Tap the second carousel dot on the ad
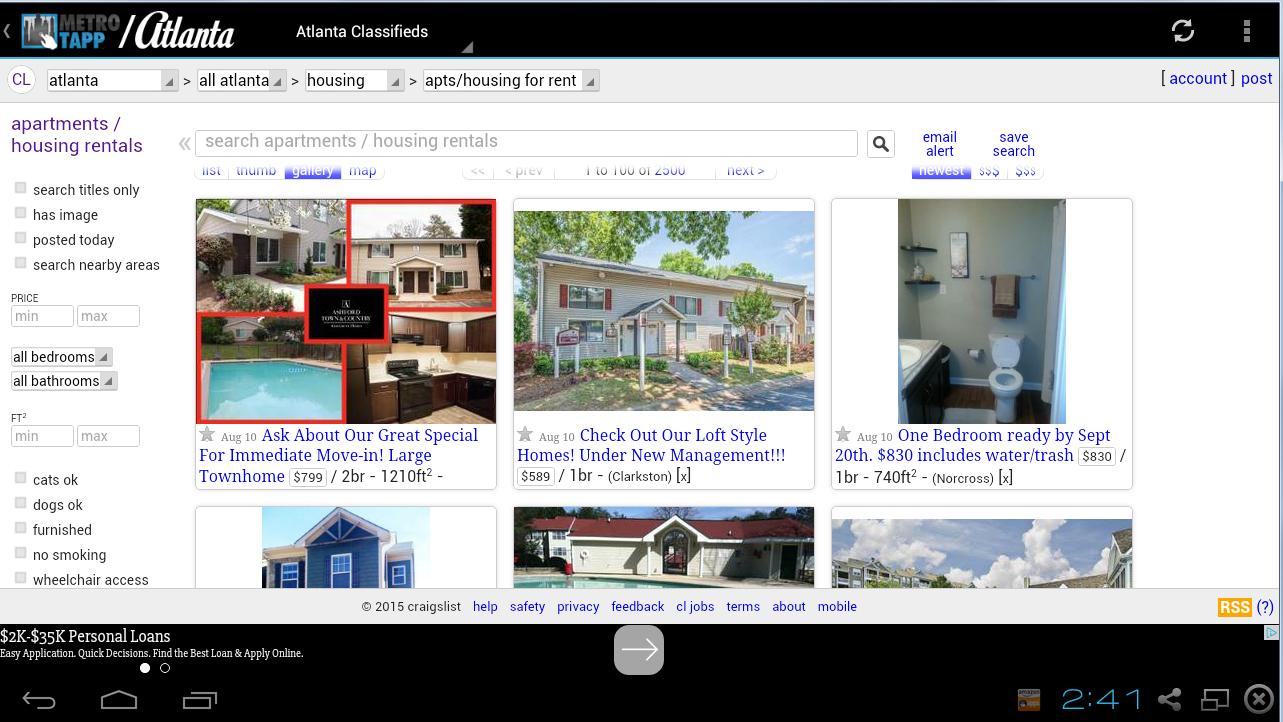The width and height of the screenshot is (1283, 722). 165,668
